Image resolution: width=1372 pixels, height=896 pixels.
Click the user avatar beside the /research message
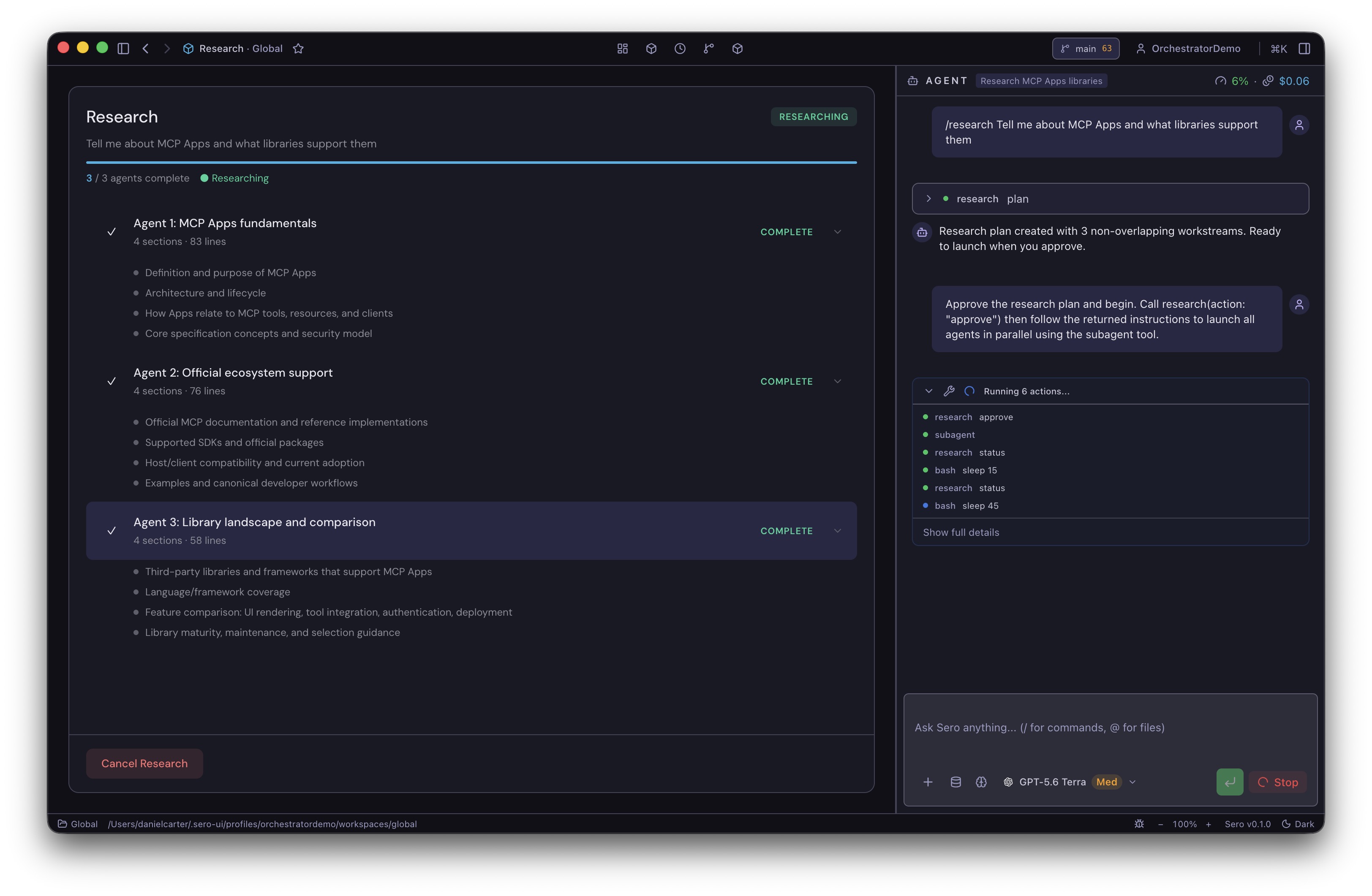[x=1299, y=125]
